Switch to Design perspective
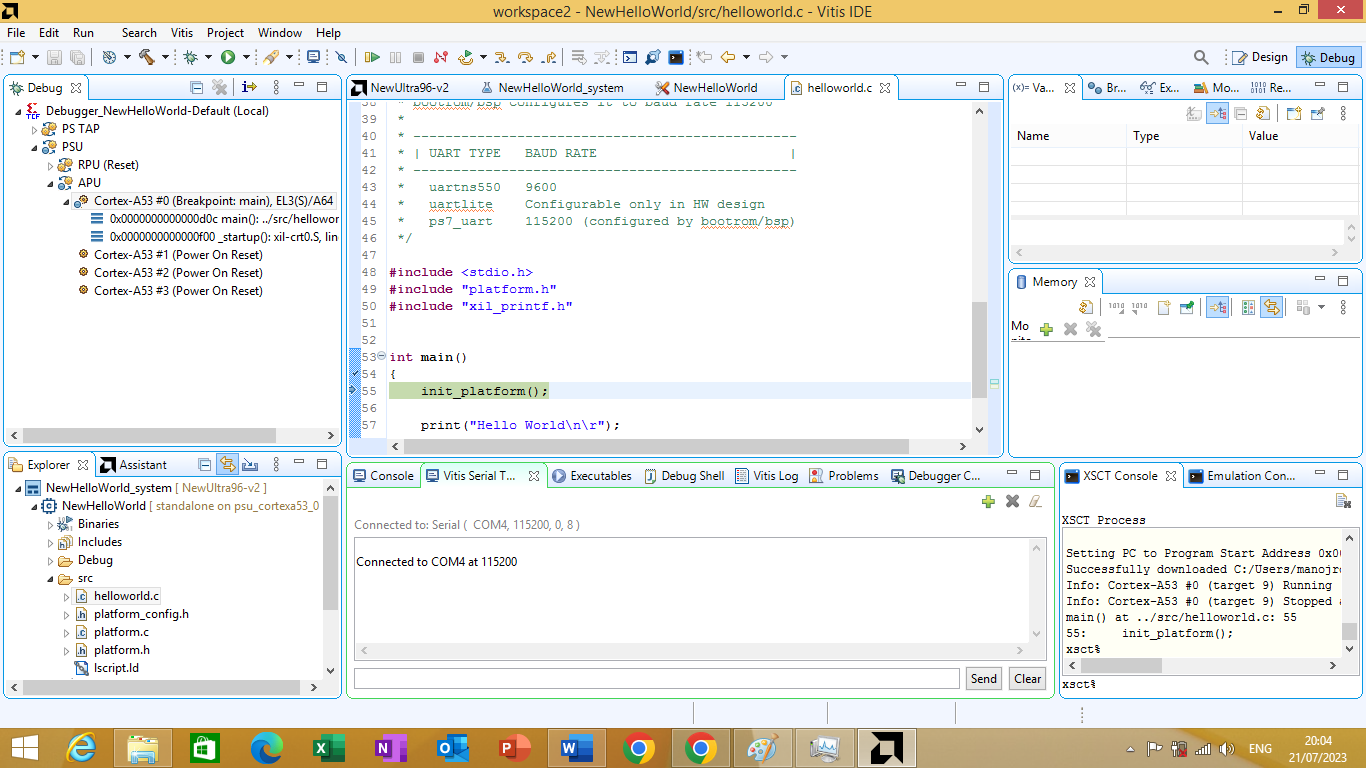1366x768 pixels. coord(1260,57)
